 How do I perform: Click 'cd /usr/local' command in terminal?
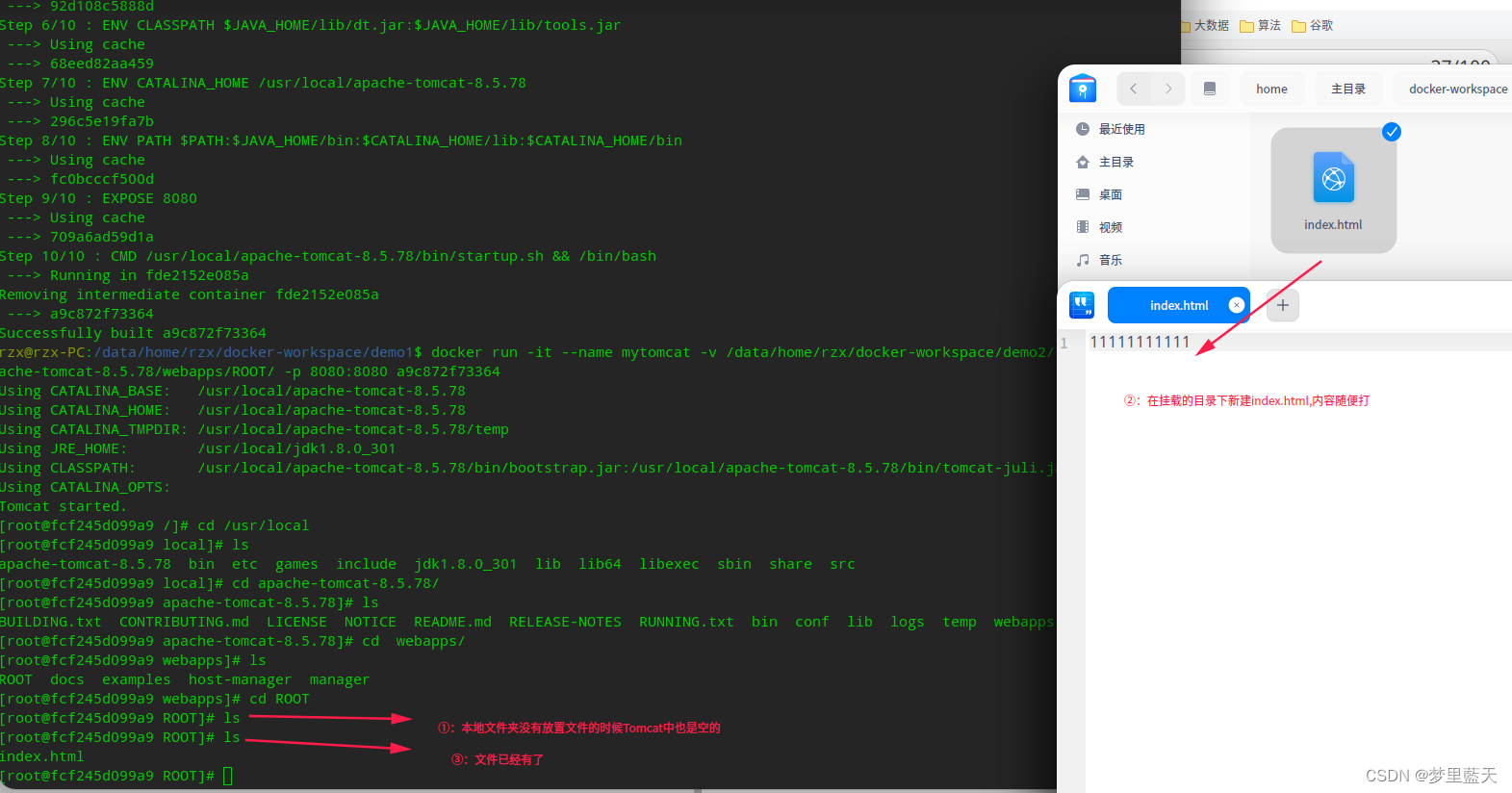[x=254, y=525]
